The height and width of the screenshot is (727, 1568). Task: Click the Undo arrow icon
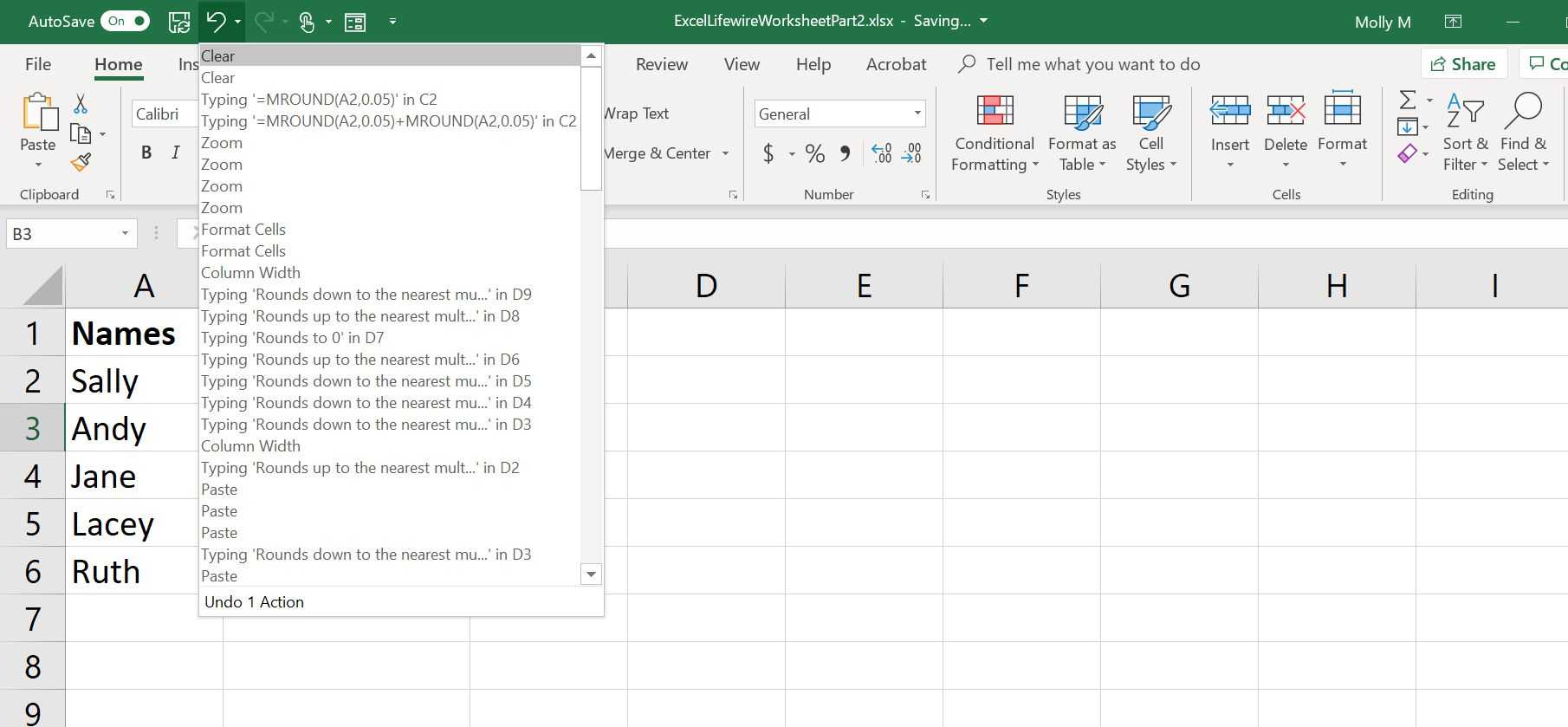[x=216, y=22]
